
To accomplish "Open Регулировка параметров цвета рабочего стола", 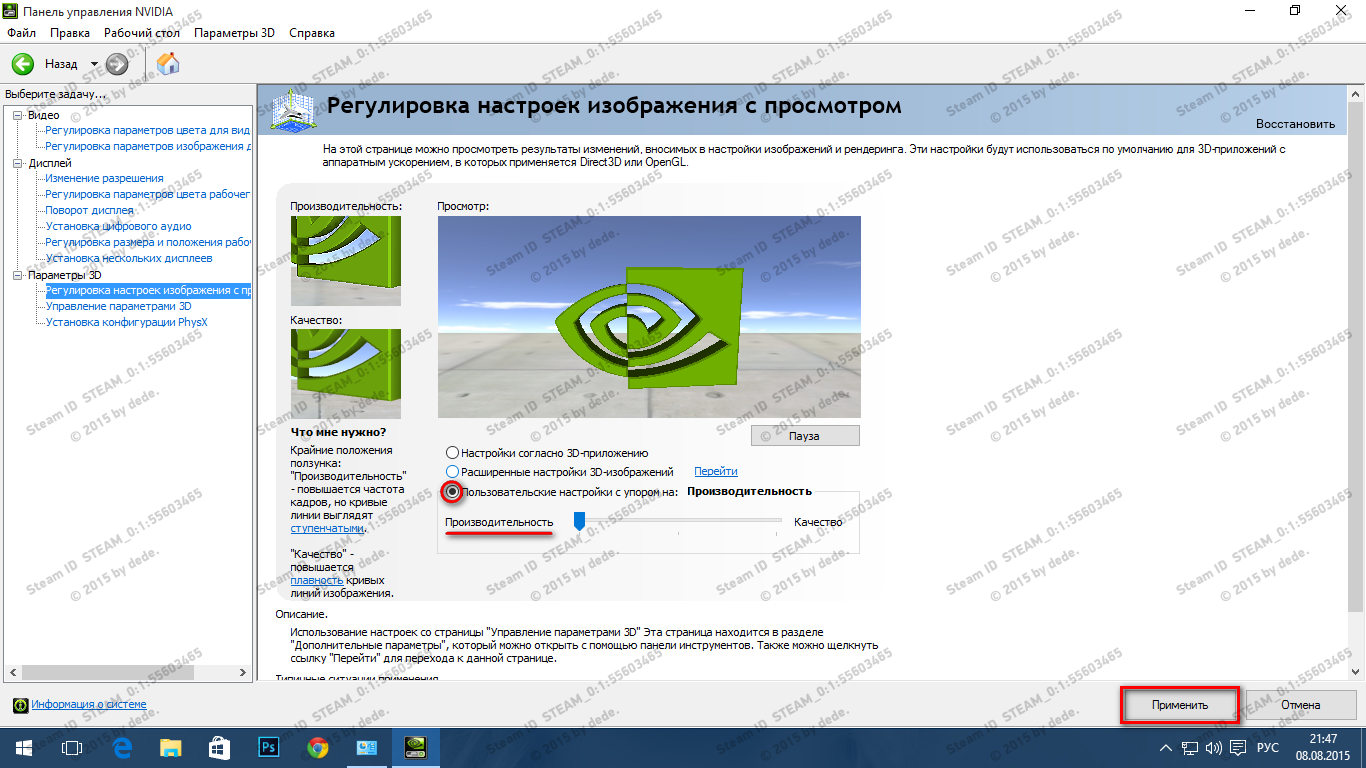I will click(148, 195).
